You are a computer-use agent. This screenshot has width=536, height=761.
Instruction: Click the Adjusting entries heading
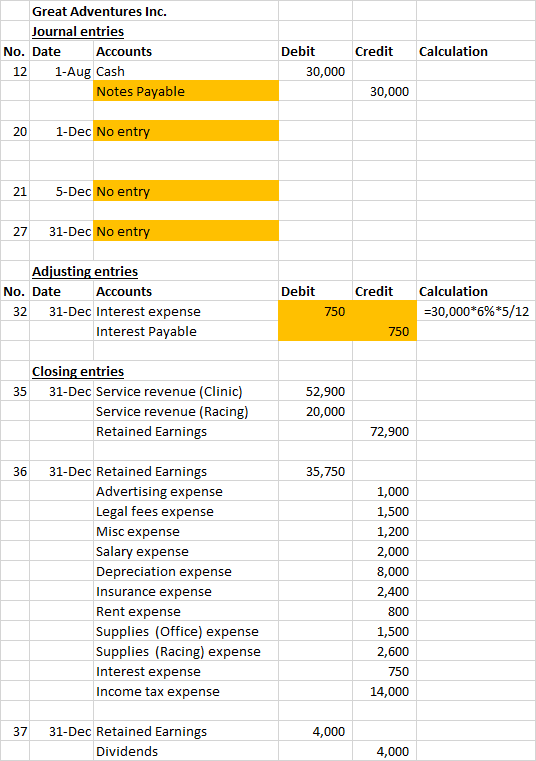tap(85, 272)
